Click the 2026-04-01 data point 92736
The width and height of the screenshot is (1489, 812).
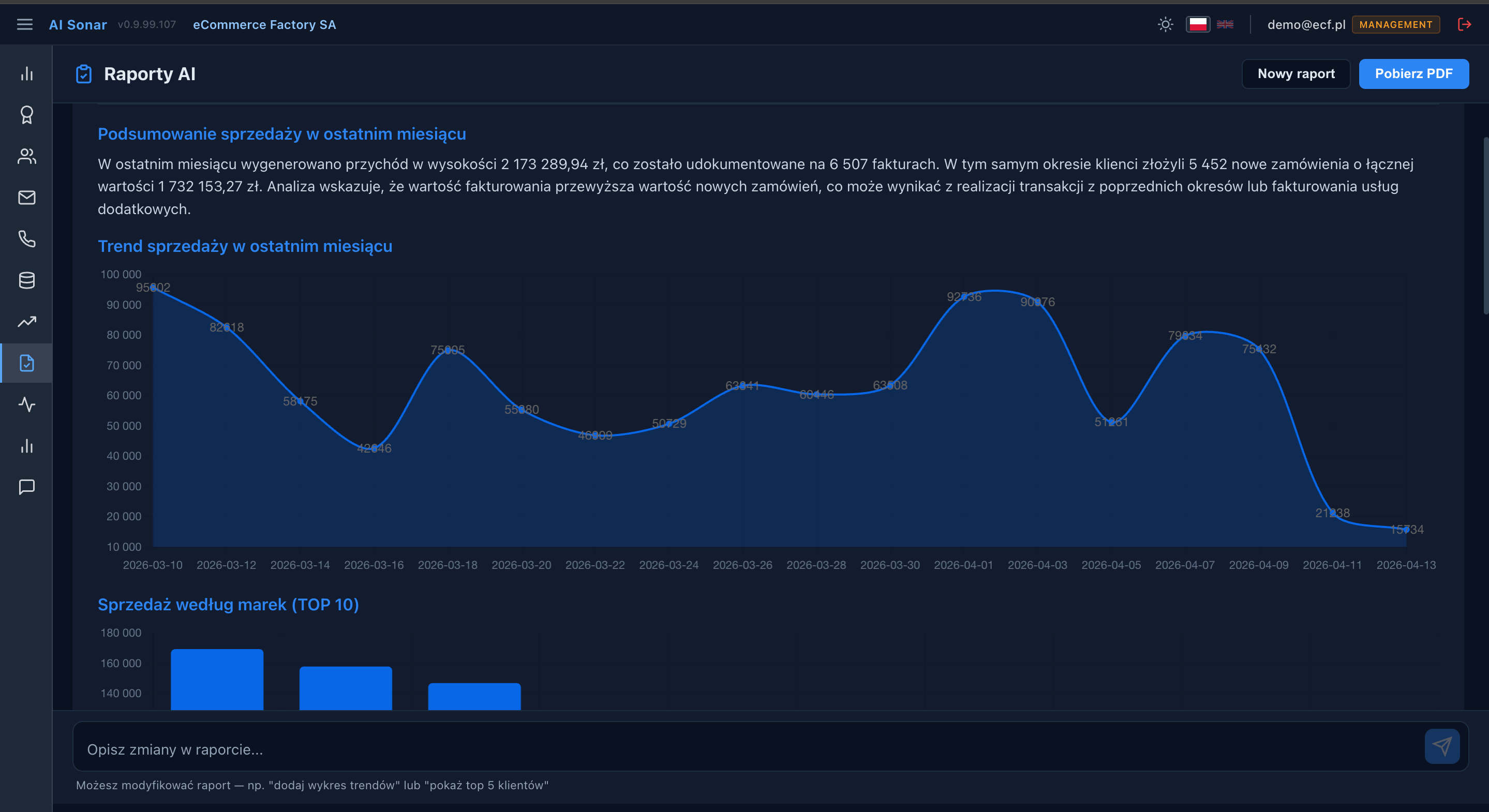tap(964, 297)
